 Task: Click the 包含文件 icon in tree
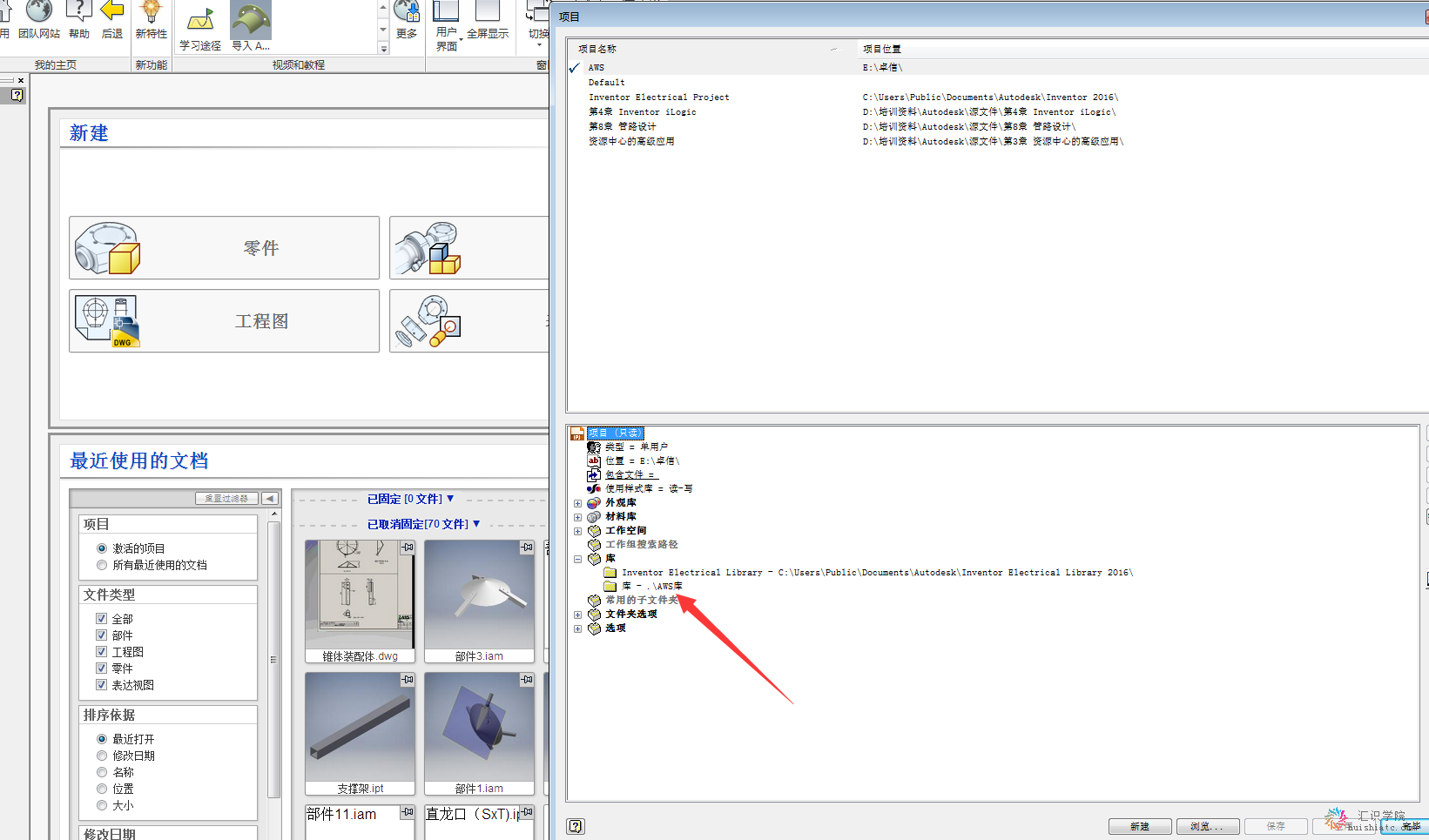pos(594,474)
